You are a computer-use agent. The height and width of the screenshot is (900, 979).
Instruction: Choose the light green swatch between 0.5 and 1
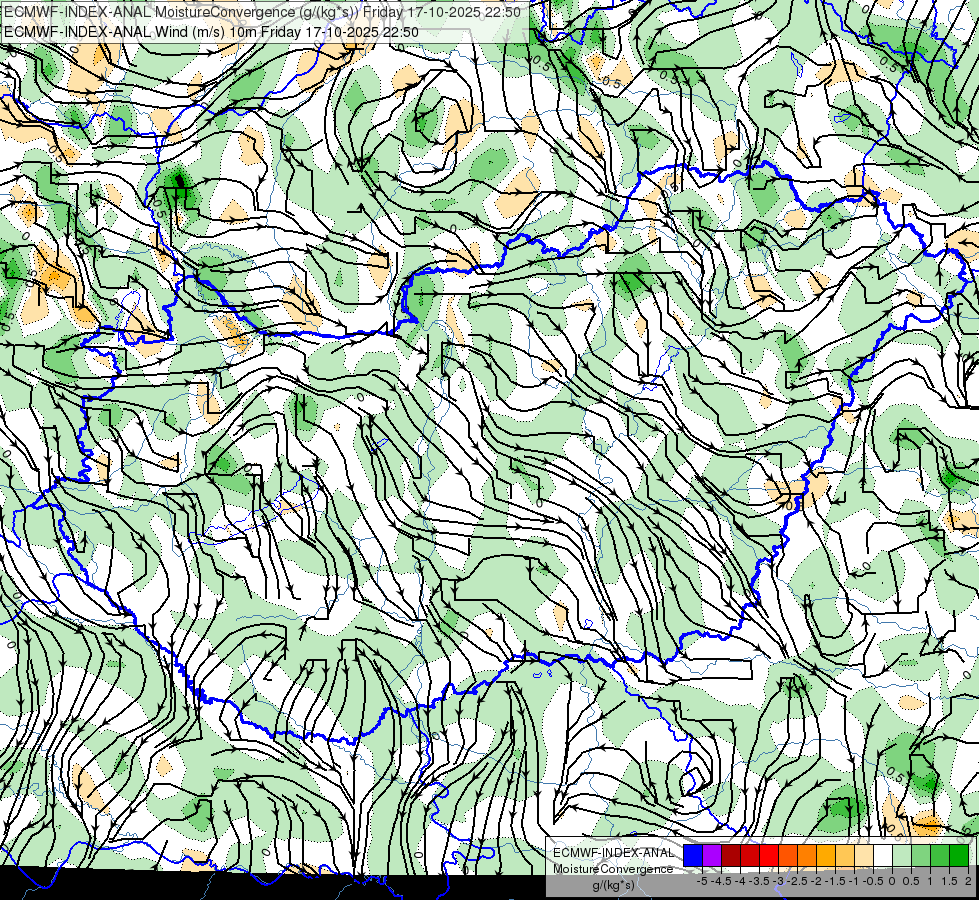(921, 855)
